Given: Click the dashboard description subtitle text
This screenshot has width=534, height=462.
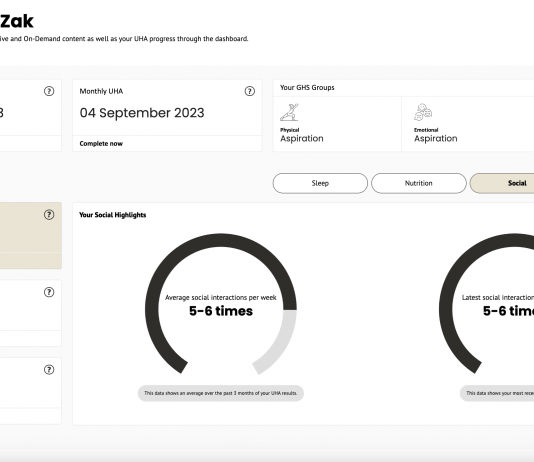Looking at the screenshot, I should point(124,38).
